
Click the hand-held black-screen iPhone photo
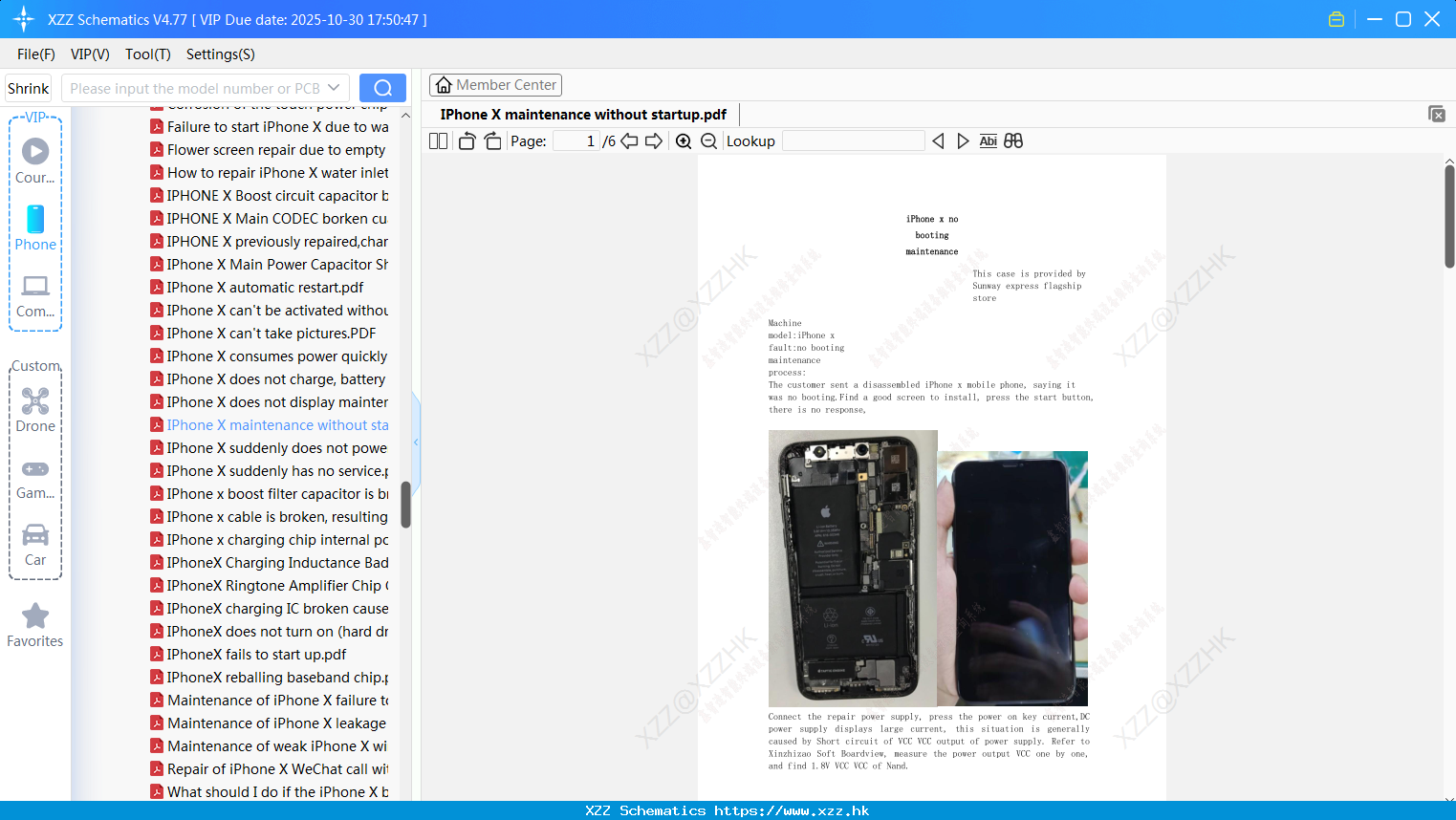[1013, 578]
